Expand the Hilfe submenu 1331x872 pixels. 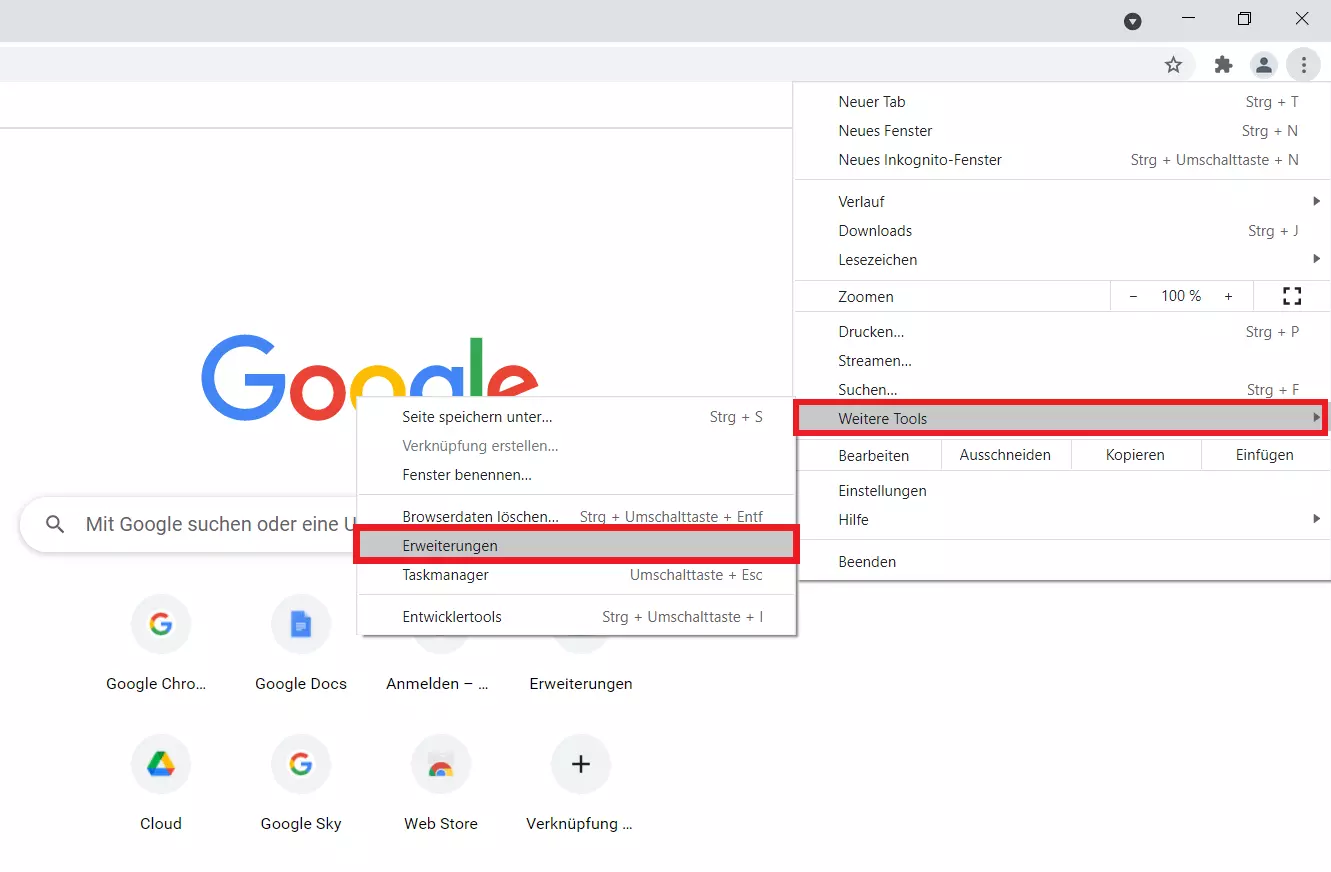point(1062,520)
